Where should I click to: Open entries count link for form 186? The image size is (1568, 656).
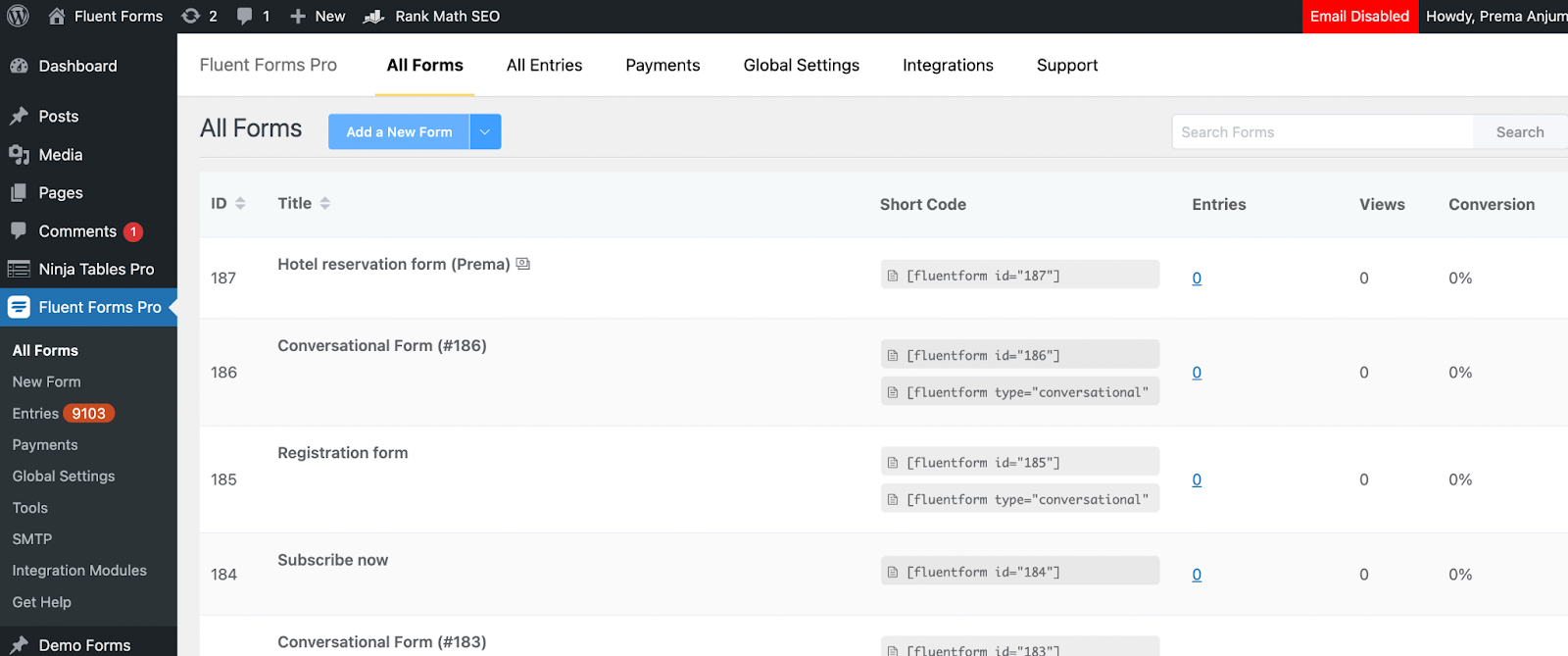pyautogui.click(x=1197, y=373)
